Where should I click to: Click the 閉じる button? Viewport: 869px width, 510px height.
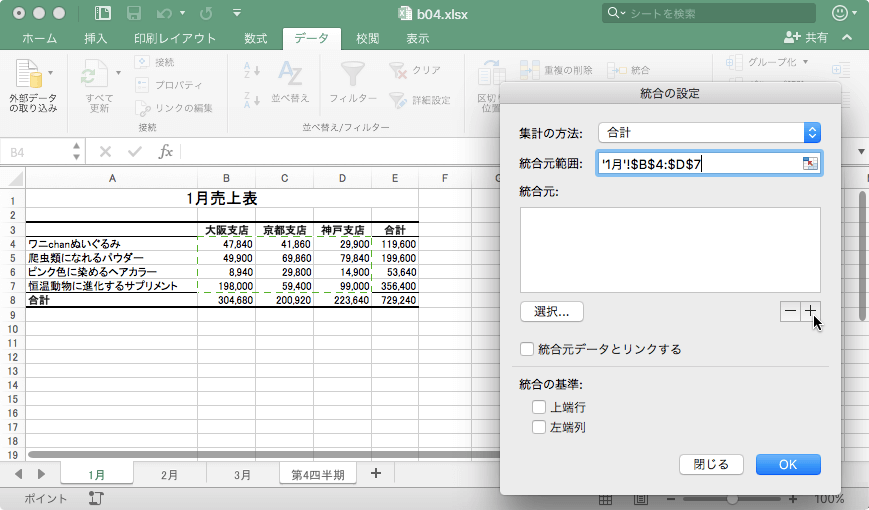[x=711, y=465]
